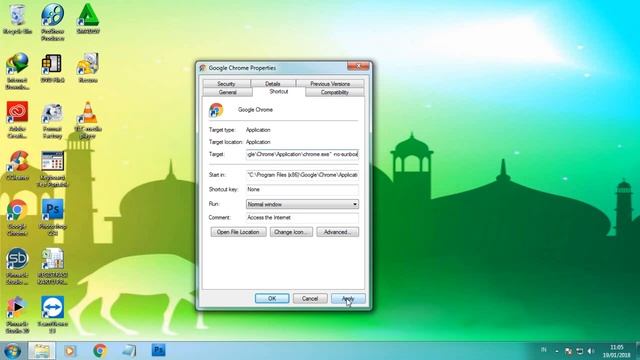Image resolution: width=640 pixels, height=360 pixels.
Task: Click the Open File Location button
Action: click(x=238, y=232)
